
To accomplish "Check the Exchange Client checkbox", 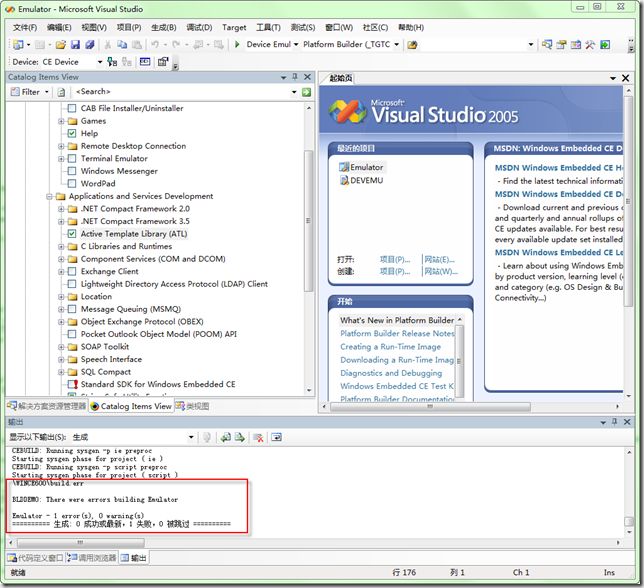I will [72, 271].
